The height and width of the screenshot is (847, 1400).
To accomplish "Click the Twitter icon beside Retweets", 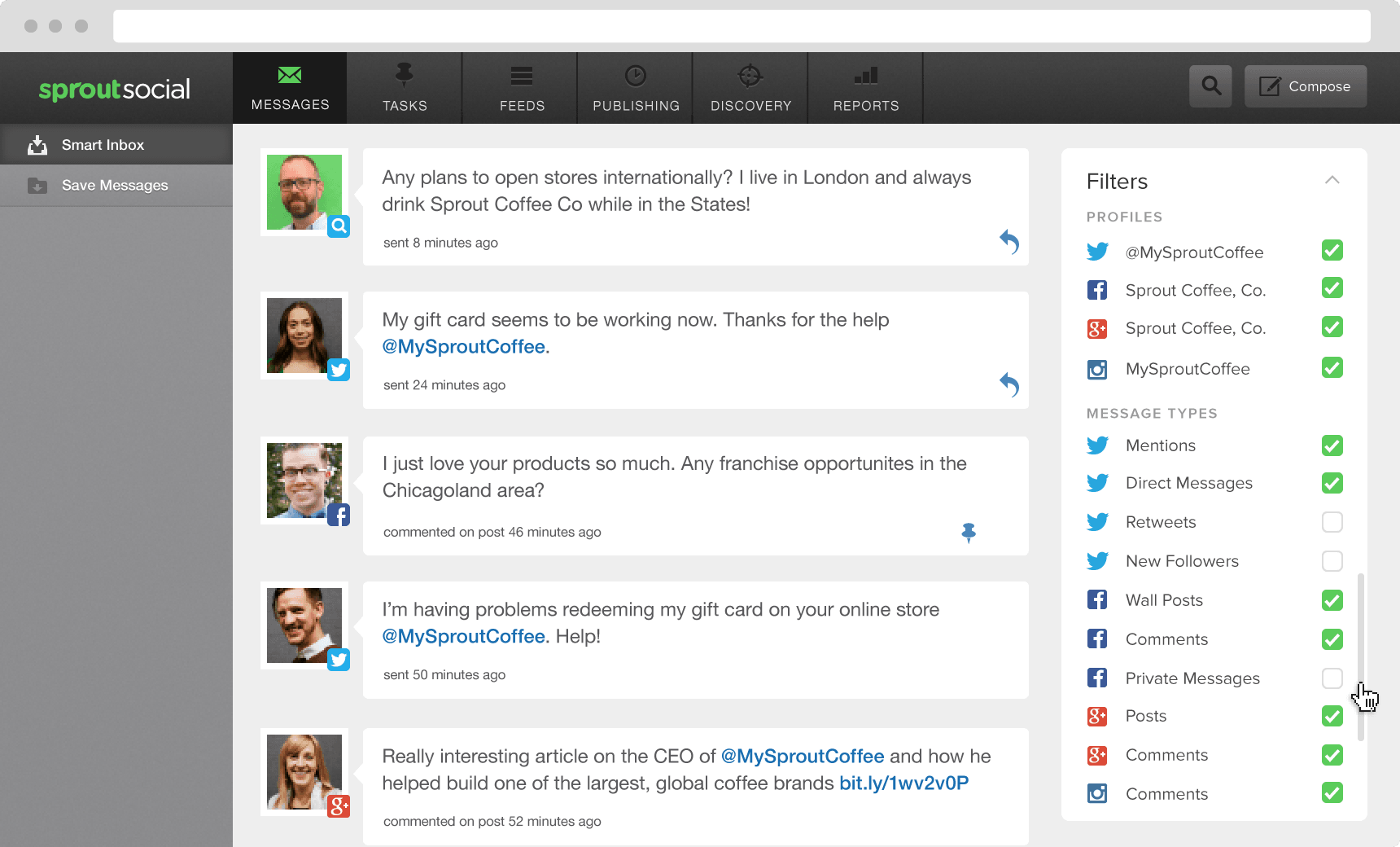I will pyautogui.click(x=1097, y=522).
